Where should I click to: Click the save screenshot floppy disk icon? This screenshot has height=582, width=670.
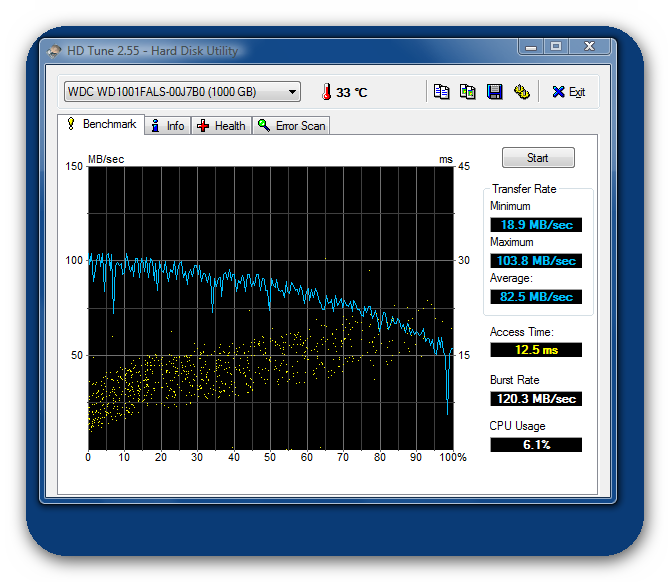point(494,92)
